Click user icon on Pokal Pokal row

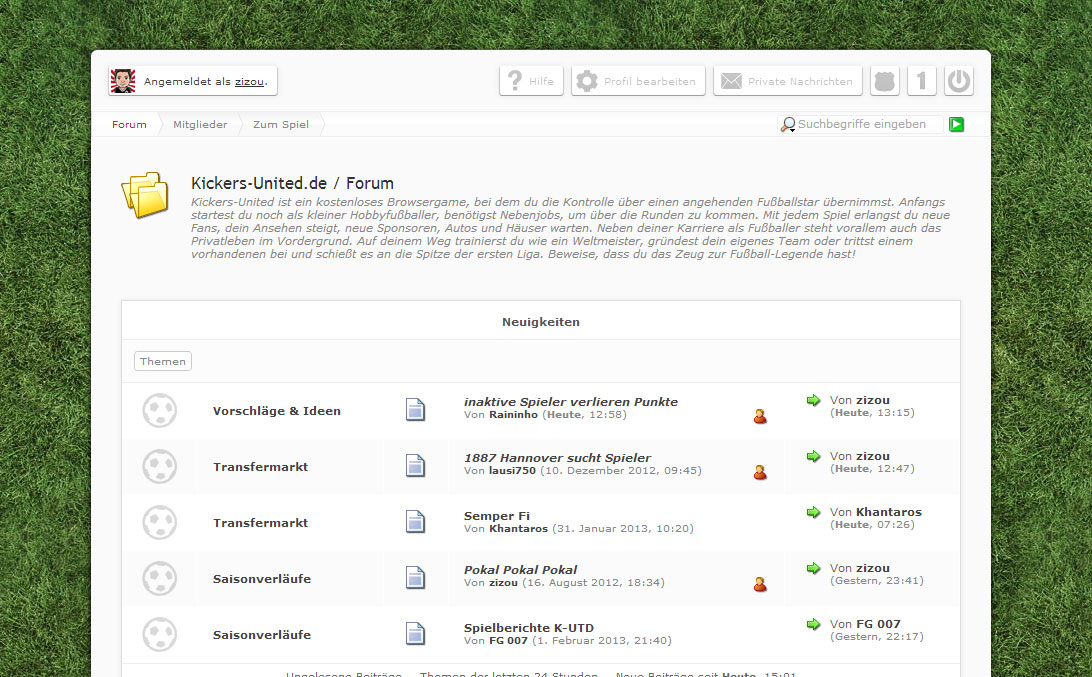760,584
